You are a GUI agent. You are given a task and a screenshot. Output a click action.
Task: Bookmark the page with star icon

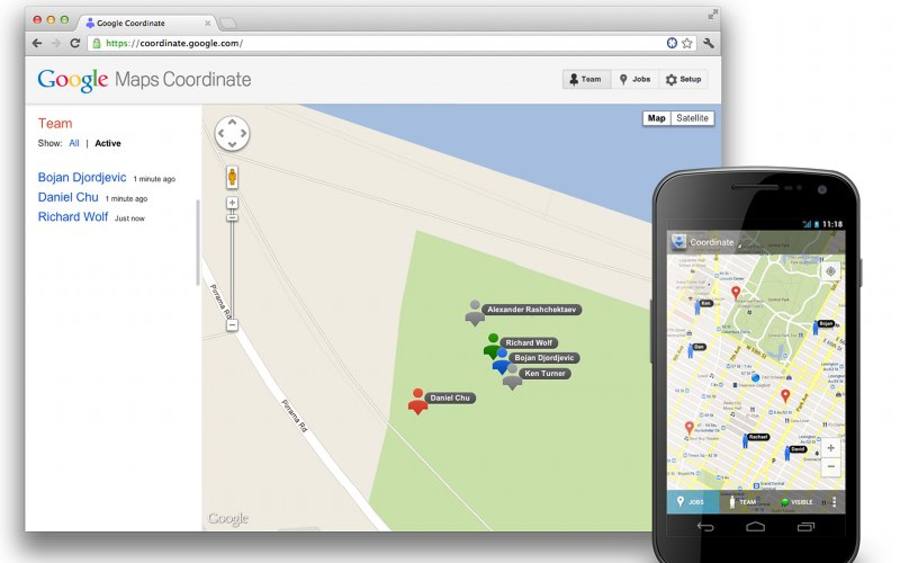(x=687, y=43)
